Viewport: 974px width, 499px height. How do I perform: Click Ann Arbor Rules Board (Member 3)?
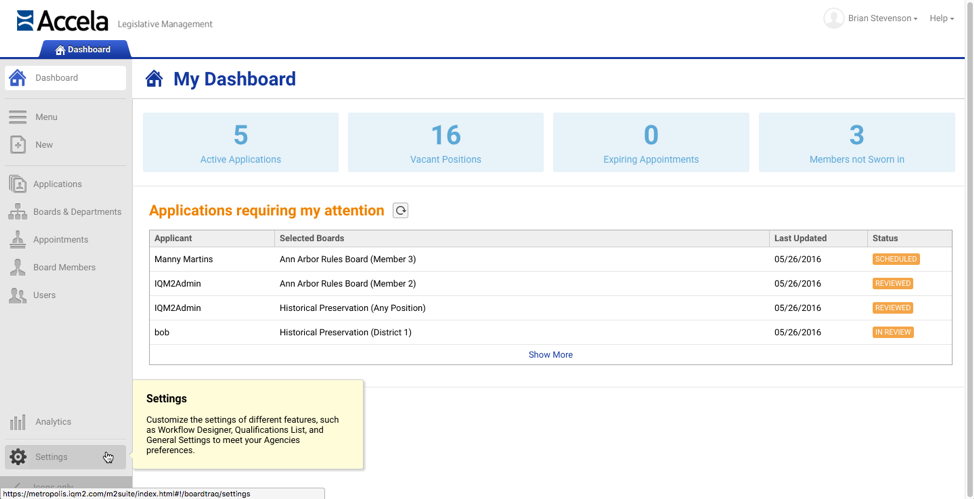348,259
